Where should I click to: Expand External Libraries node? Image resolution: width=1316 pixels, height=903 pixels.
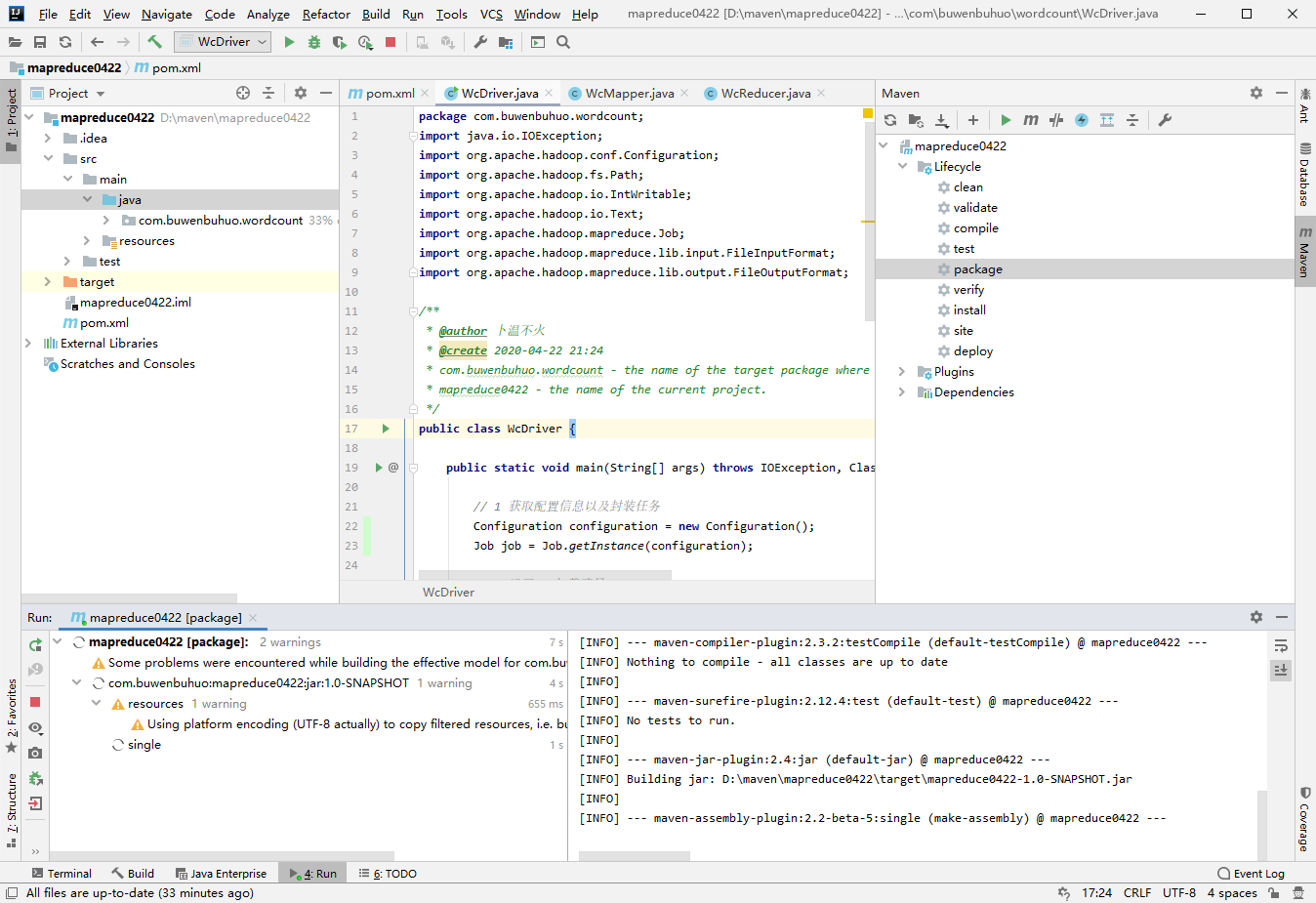point(28,343)
